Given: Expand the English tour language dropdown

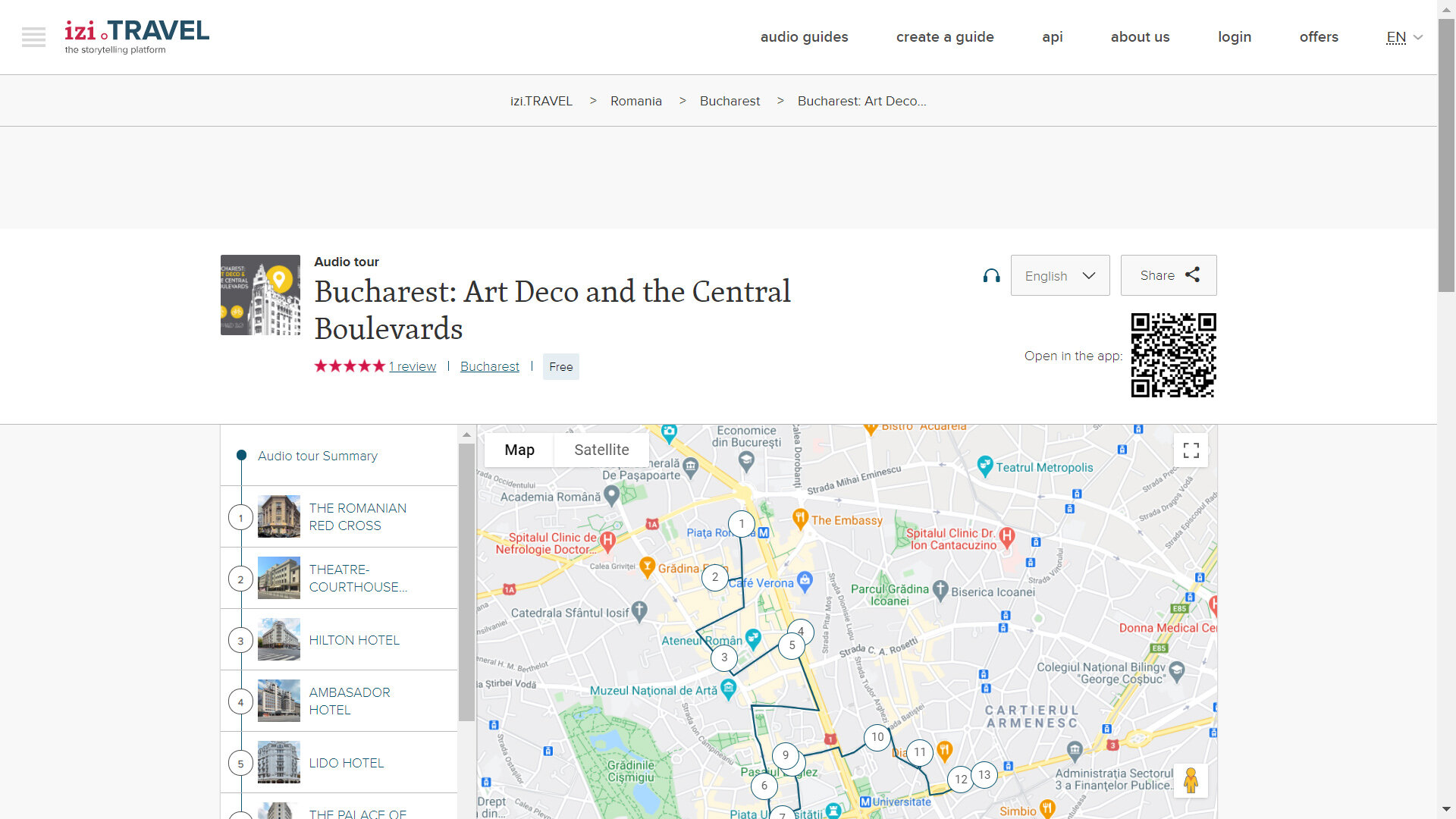Looking at the screenshot, I should [x=1060, y=275].
